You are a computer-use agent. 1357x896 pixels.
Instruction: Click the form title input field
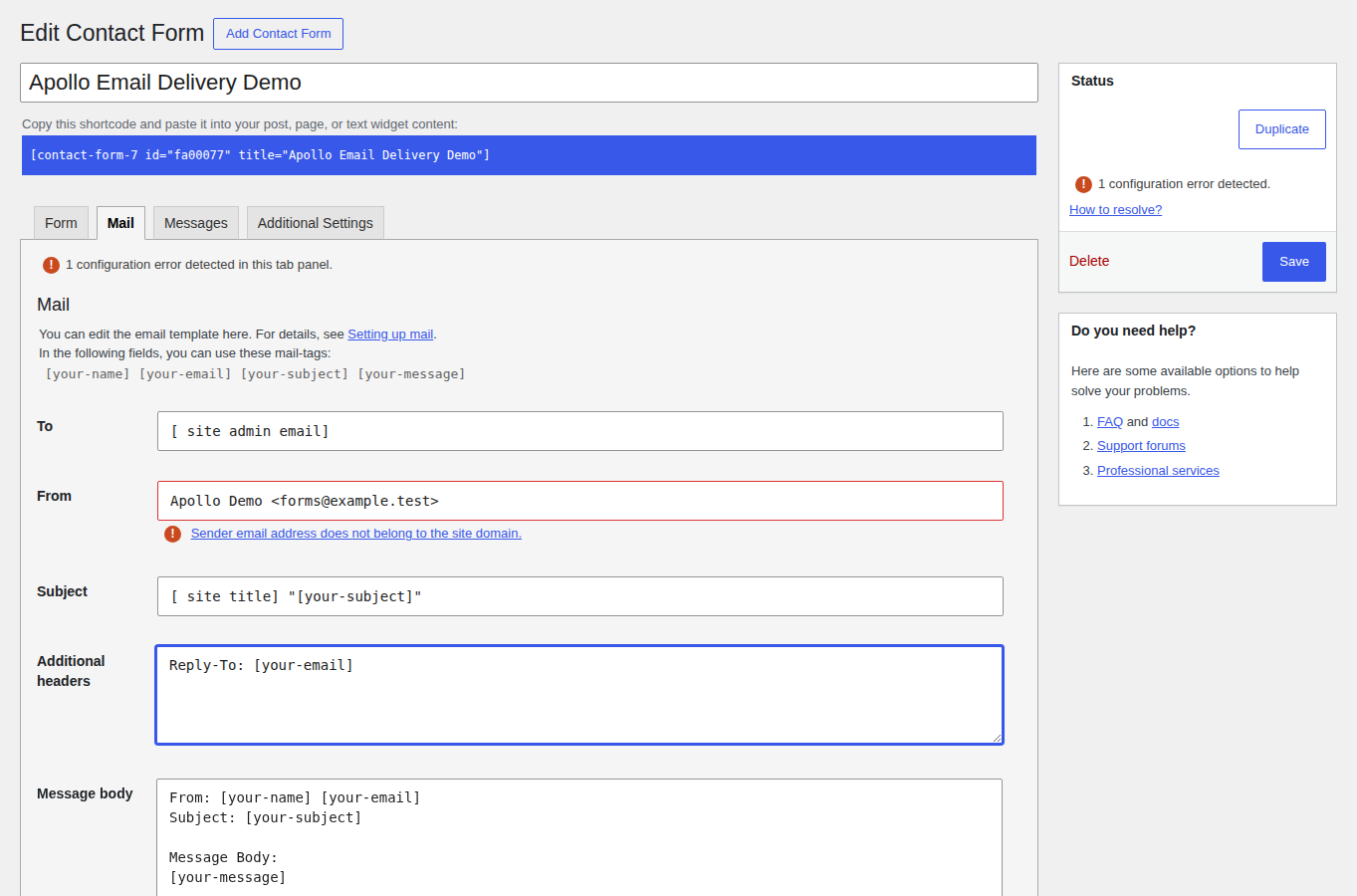pyautogui.click(x=529, y=83)
